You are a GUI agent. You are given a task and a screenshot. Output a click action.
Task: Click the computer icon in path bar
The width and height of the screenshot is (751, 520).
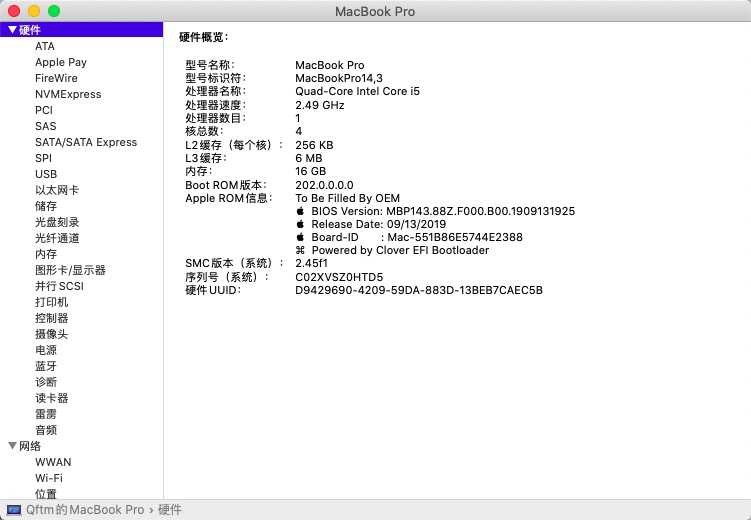coord(14,510)
